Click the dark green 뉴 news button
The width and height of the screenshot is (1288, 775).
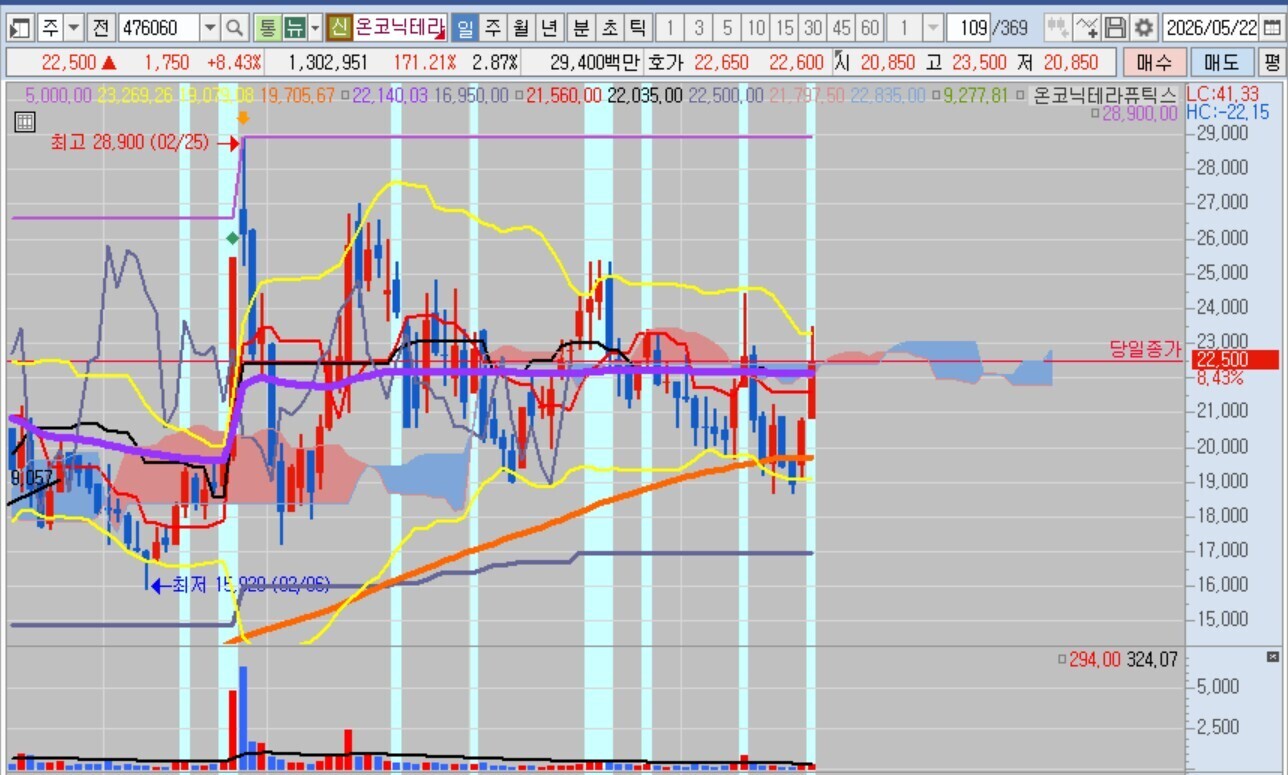(294, 27)
